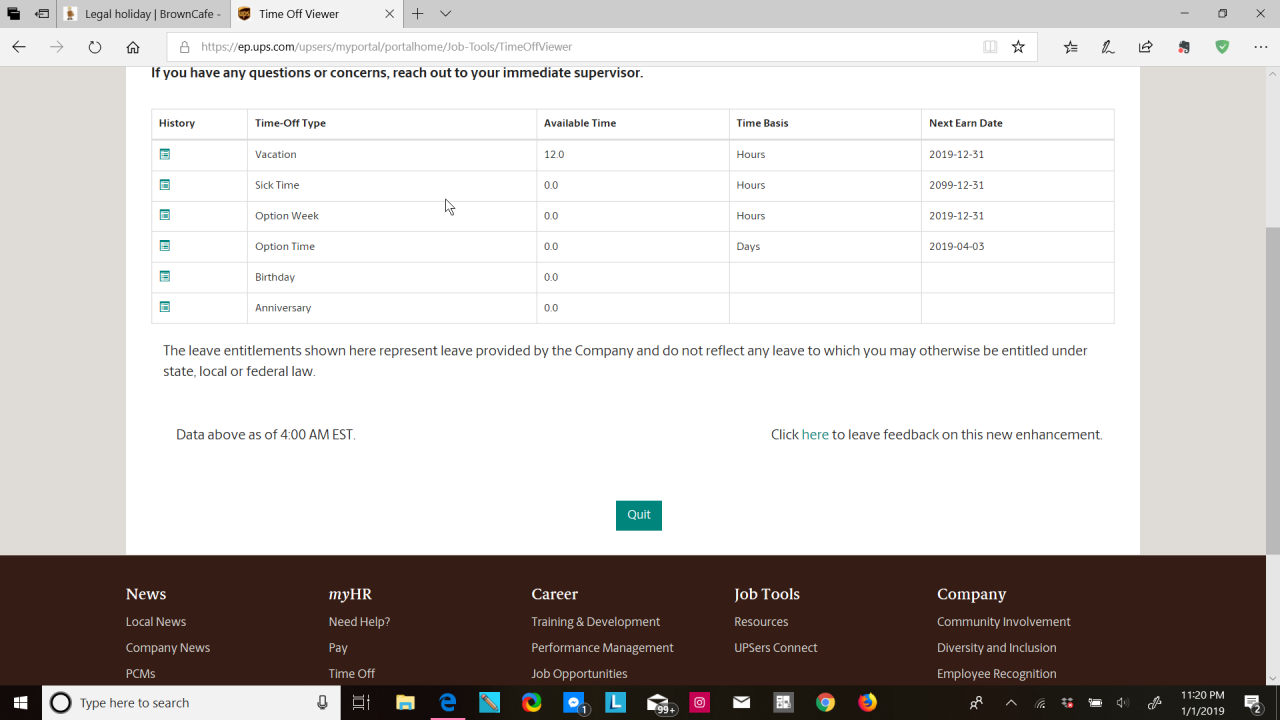Viewport: 1280px width, 720px height.
Task: Open Firefox from taskbar
Action: (x=867, y=703)
